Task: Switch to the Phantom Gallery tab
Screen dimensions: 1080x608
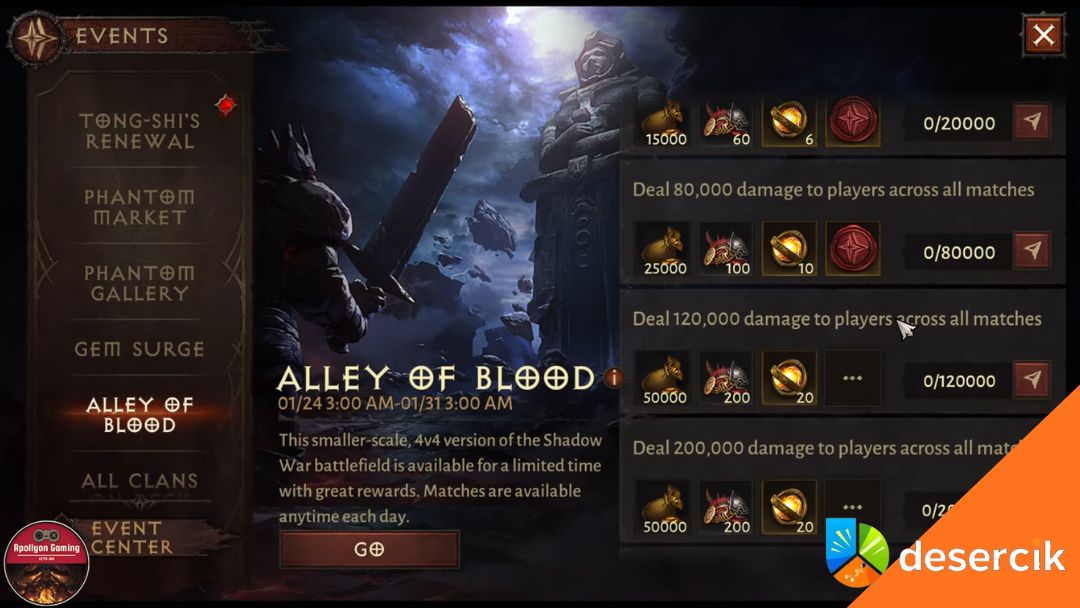Action: click(140, 283)
